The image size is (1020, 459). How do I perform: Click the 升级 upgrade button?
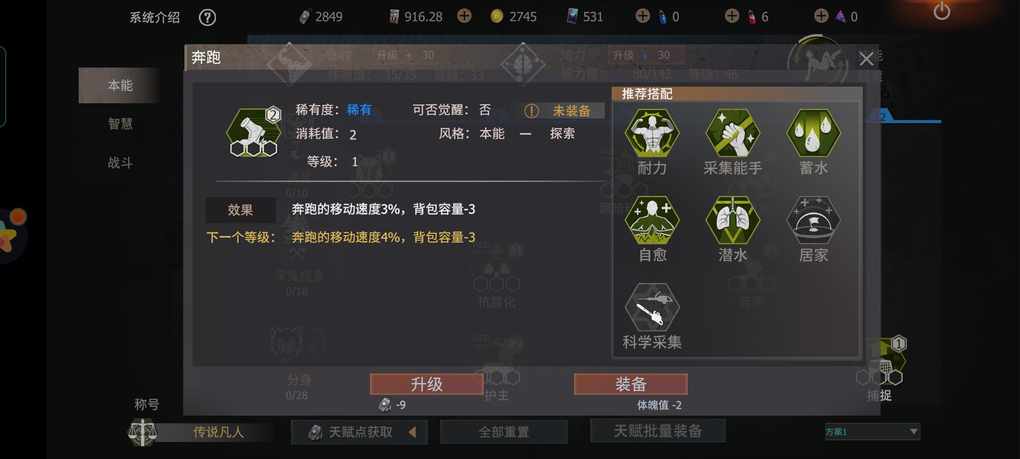pos(427,384)
